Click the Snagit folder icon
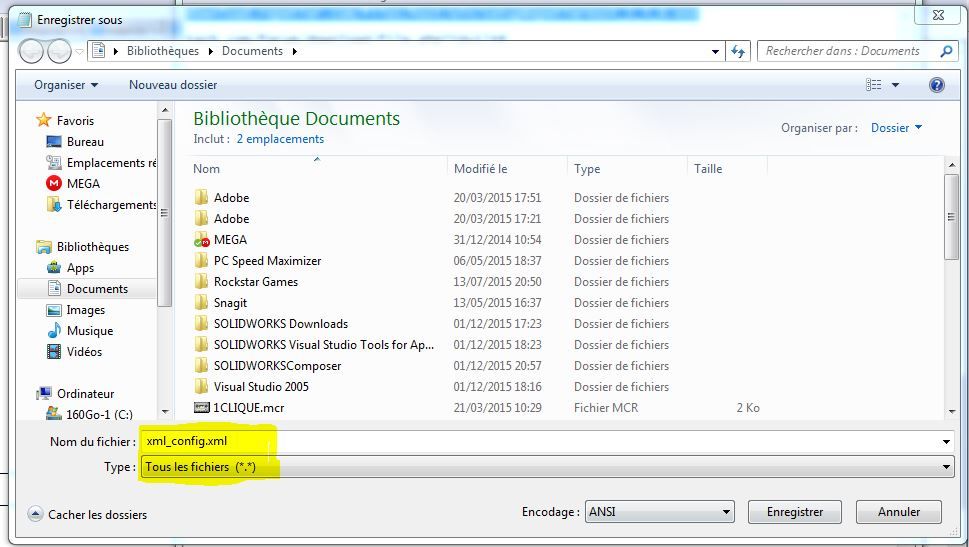The width and height of the screenshot is (969, 547). tap(201, 303)
